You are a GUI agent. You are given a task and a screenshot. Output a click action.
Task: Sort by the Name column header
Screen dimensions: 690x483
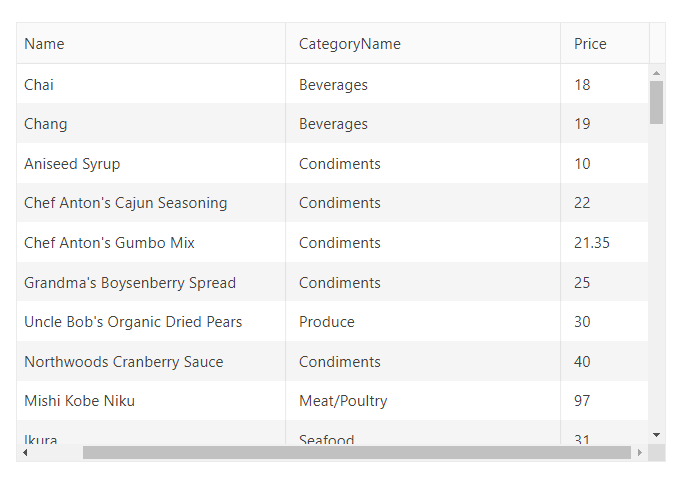click(x=44, y=44)
